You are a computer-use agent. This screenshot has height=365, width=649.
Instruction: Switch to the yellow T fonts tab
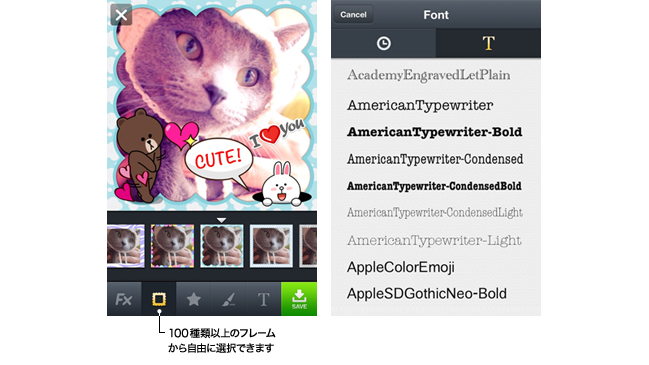point(488,43)
